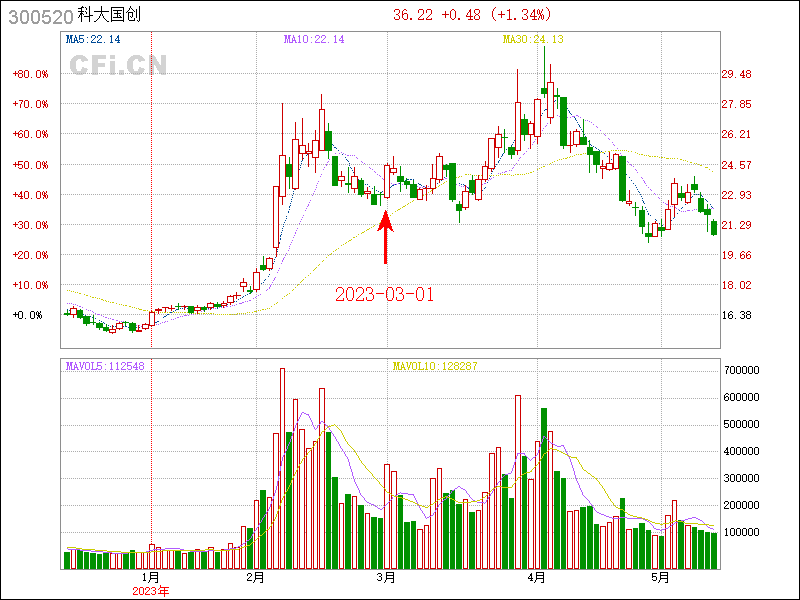
Task: Click the +80.0% label on the left axis
Action: tap(30, 74)
